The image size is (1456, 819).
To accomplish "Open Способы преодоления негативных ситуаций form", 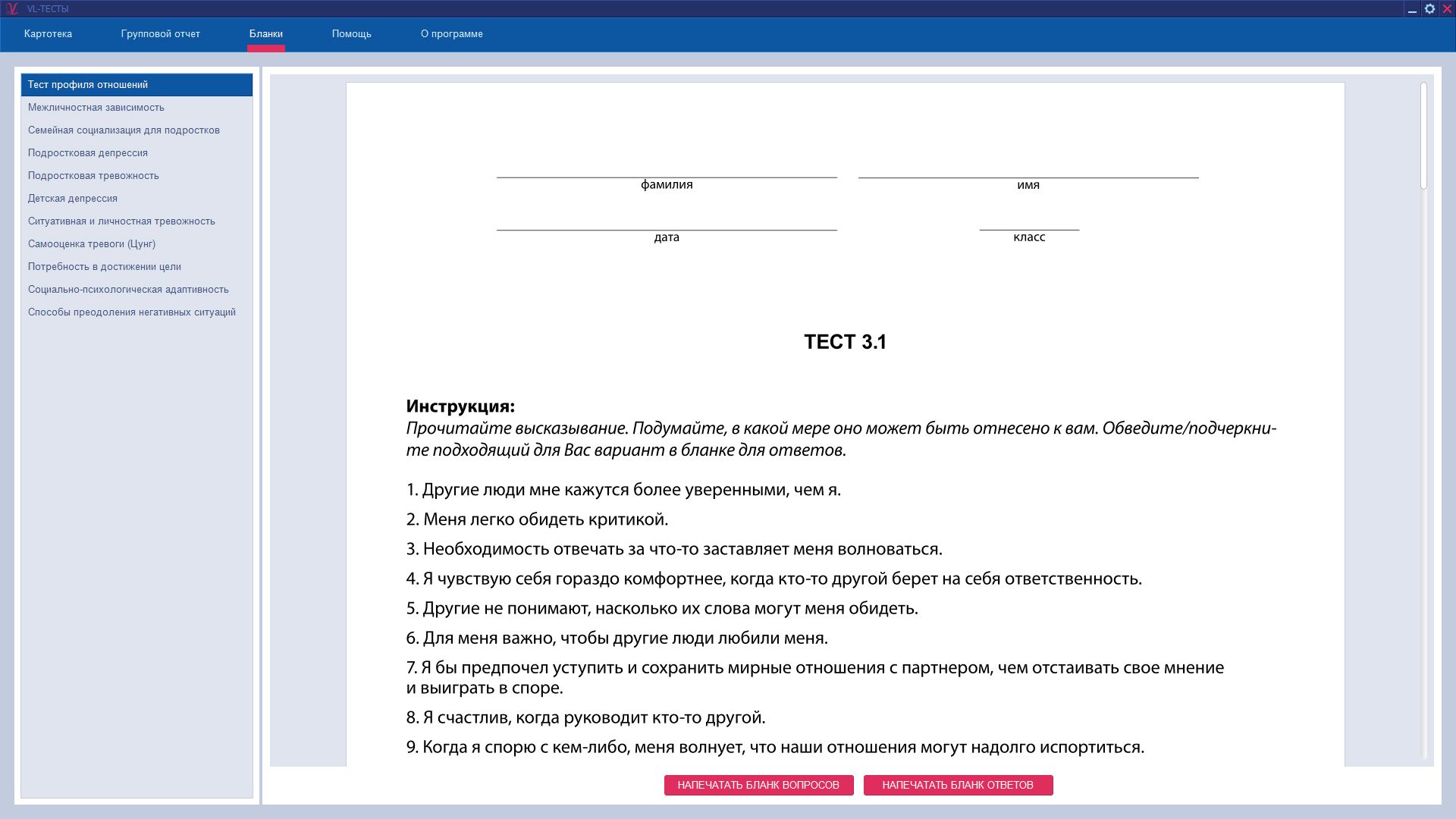I will click(x=132, y=312).
